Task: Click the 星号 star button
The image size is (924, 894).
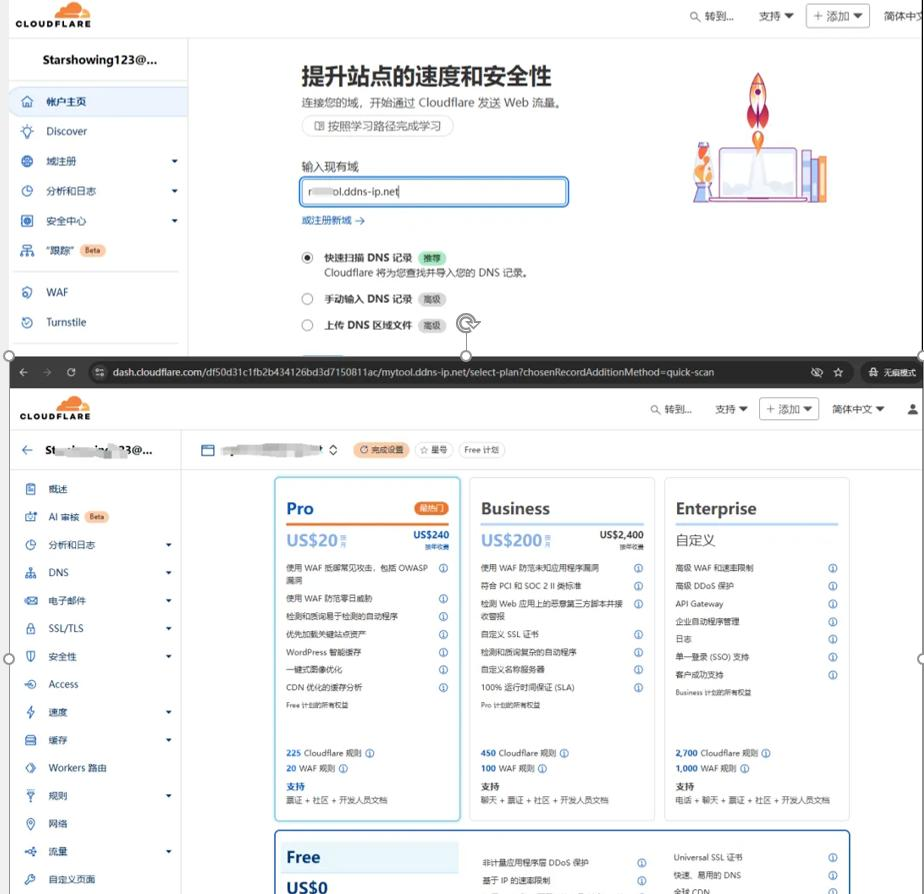Action: pos(434,450)
